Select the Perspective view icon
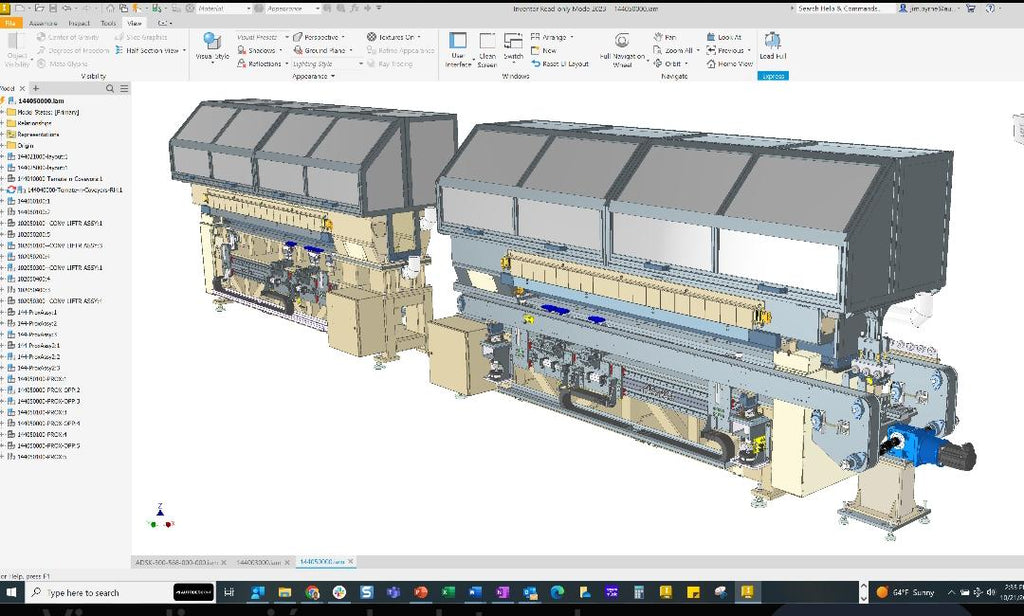The height and width of the screenshot is (616, 1024). coord(298,37)
